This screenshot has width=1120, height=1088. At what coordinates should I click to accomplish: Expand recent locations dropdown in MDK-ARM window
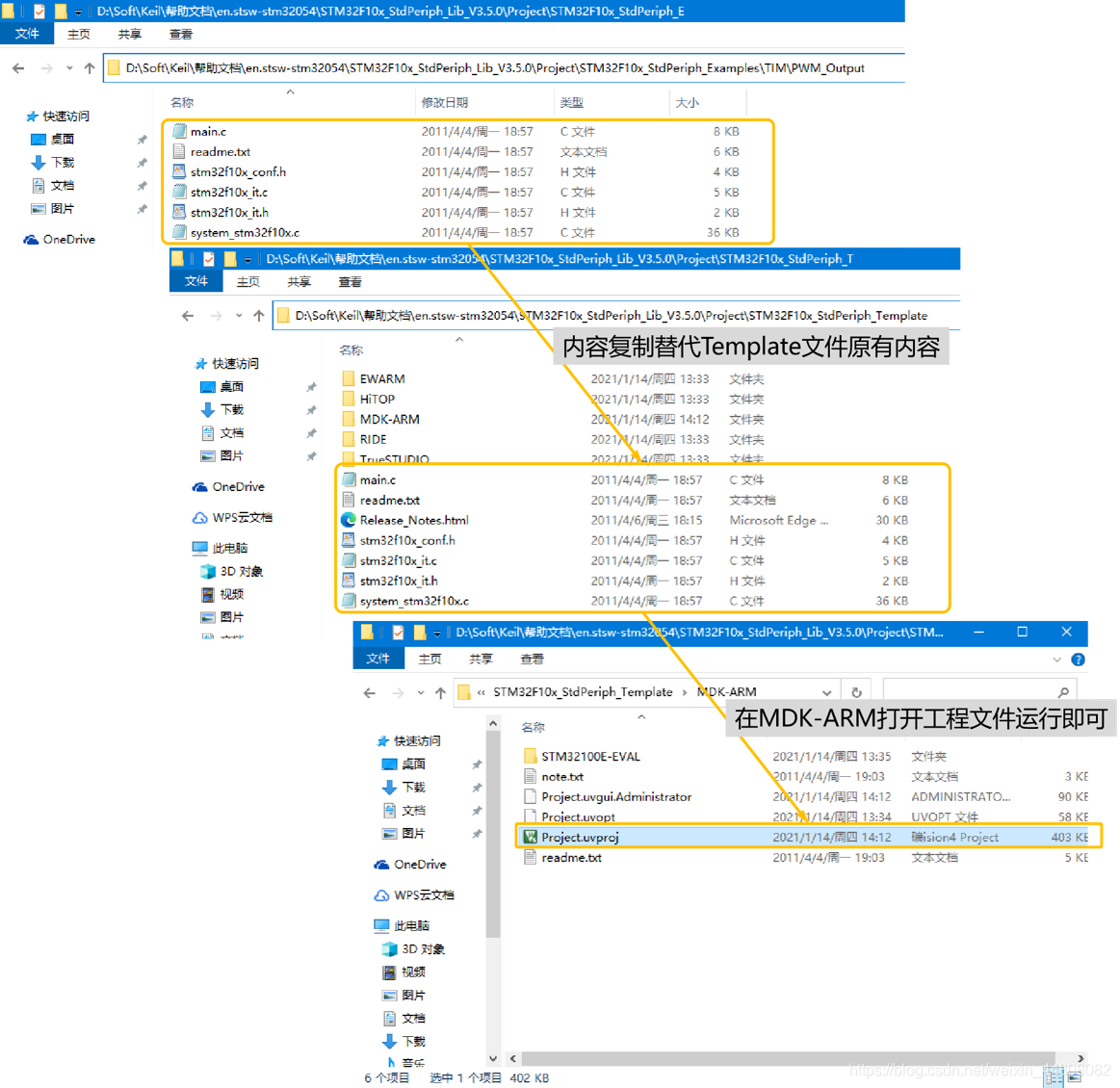tap(421, 692)
